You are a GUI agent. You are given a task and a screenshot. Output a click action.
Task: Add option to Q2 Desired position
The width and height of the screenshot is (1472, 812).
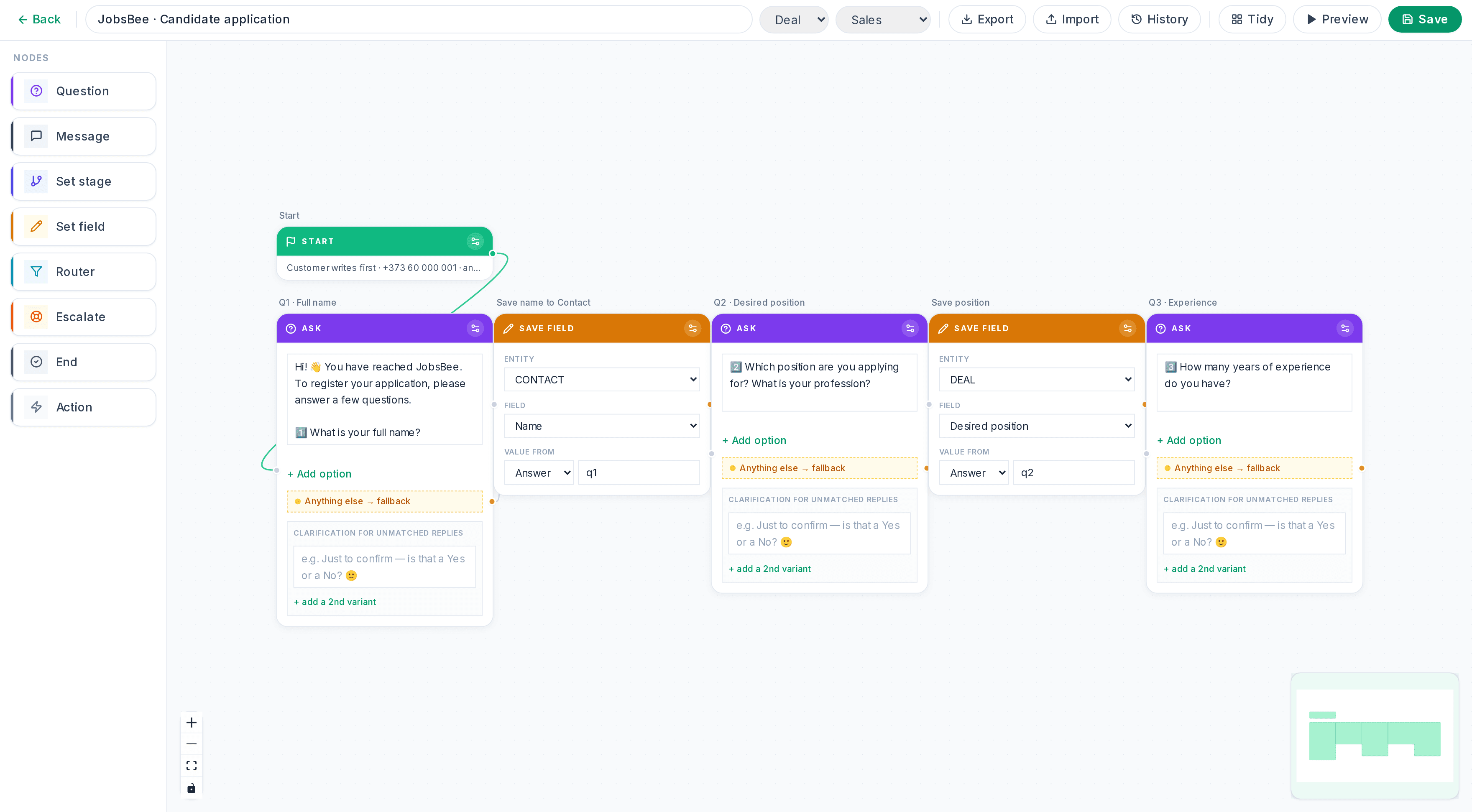[754, 440]
